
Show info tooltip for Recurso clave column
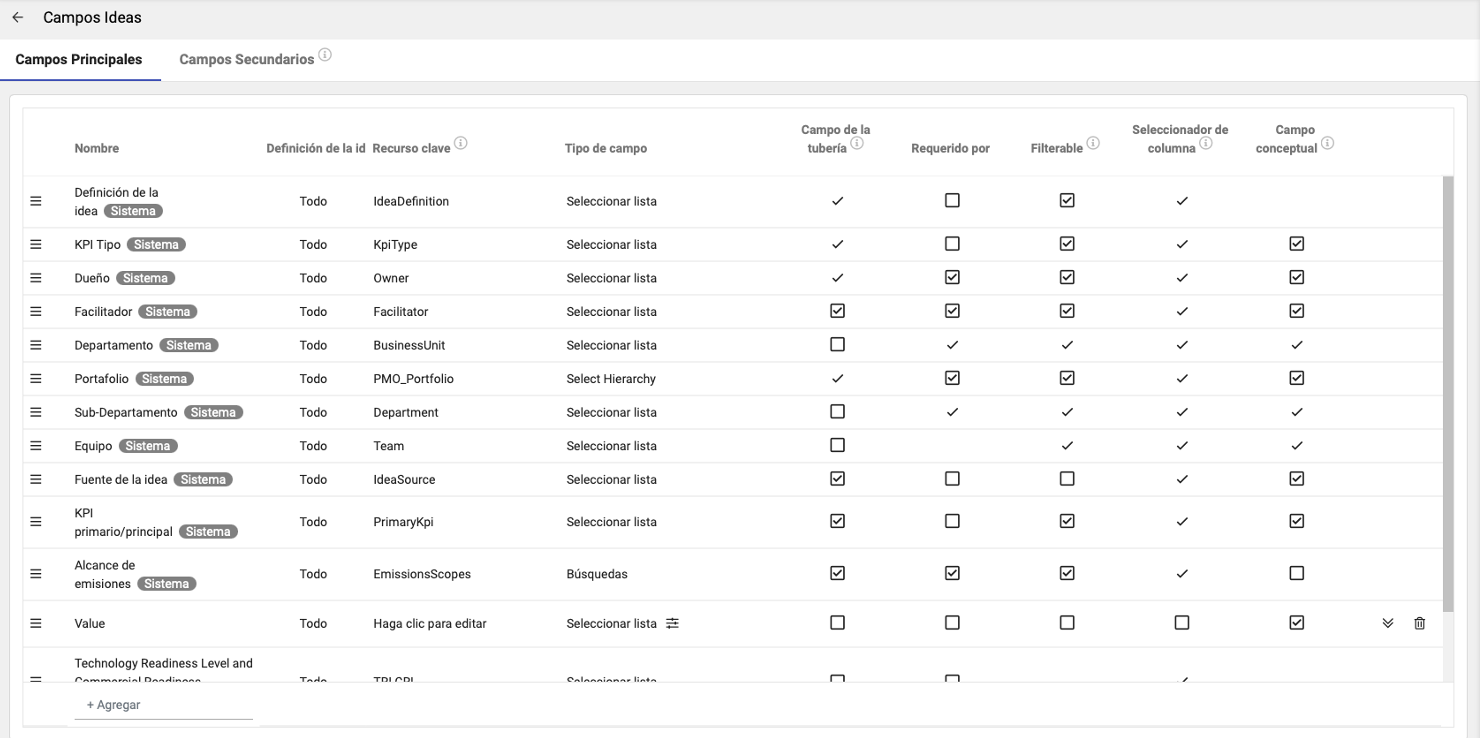click(461, 144)
